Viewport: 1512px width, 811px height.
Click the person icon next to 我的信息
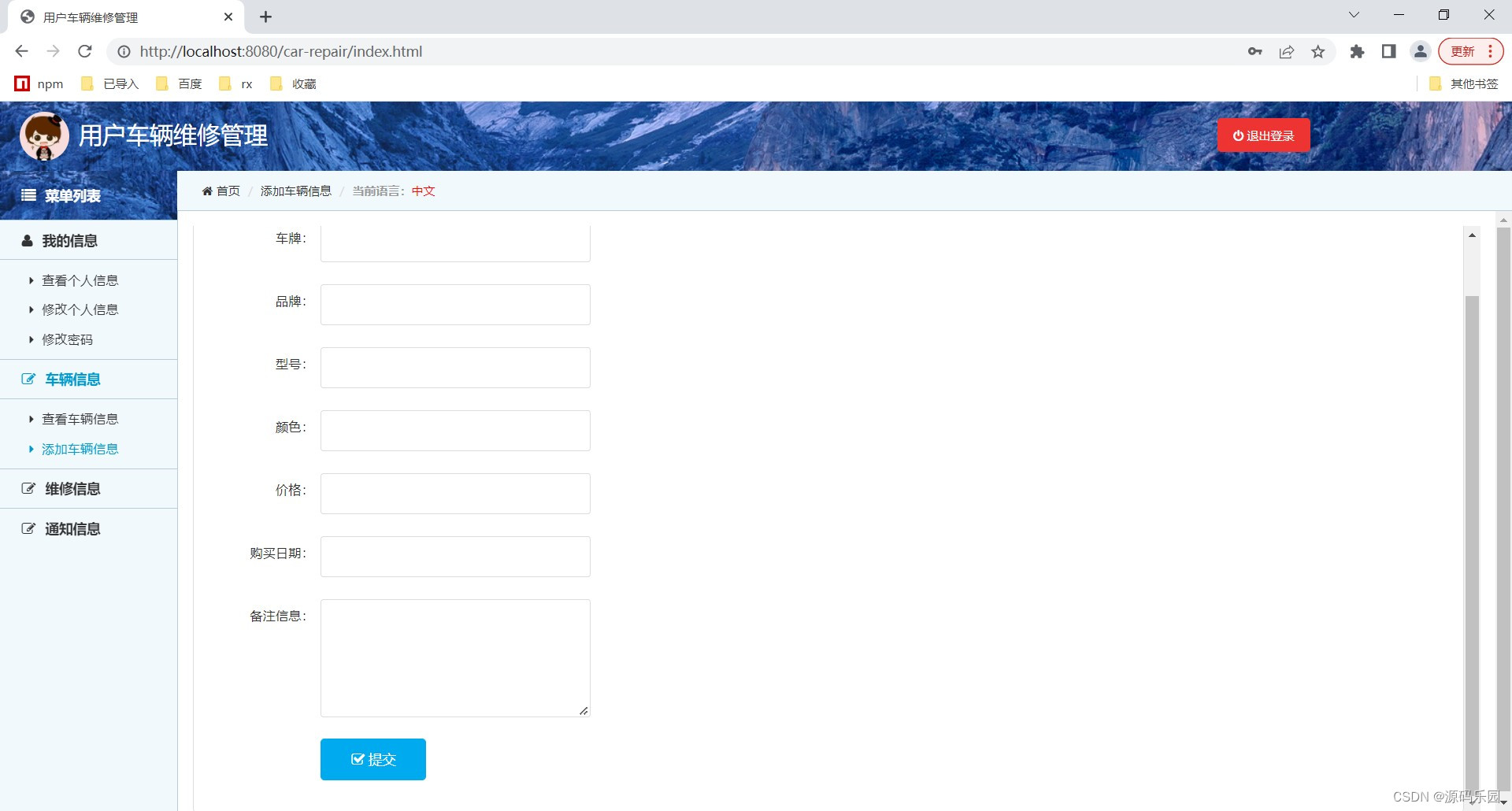27,240
